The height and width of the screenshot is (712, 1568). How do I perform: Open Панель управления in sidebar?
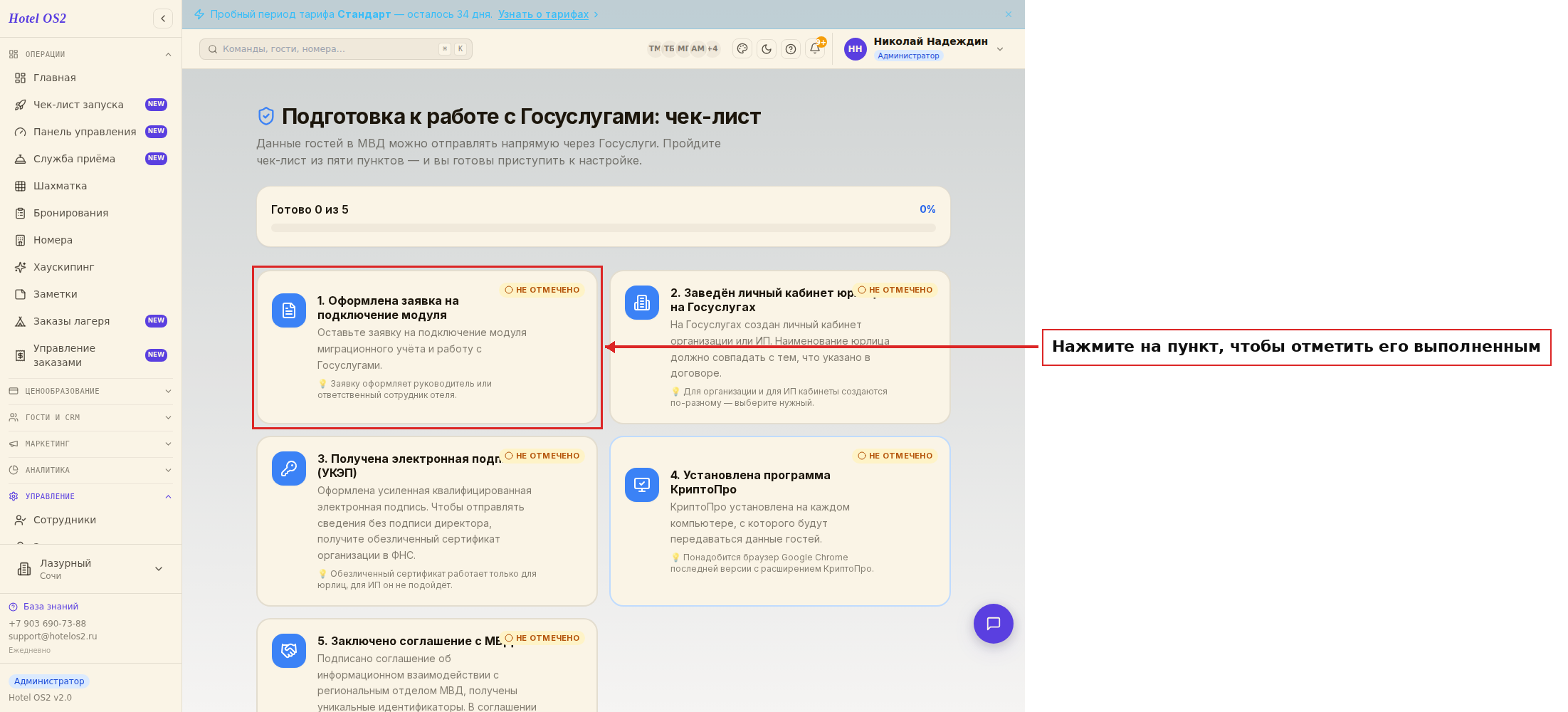click(x=90, y=132)
